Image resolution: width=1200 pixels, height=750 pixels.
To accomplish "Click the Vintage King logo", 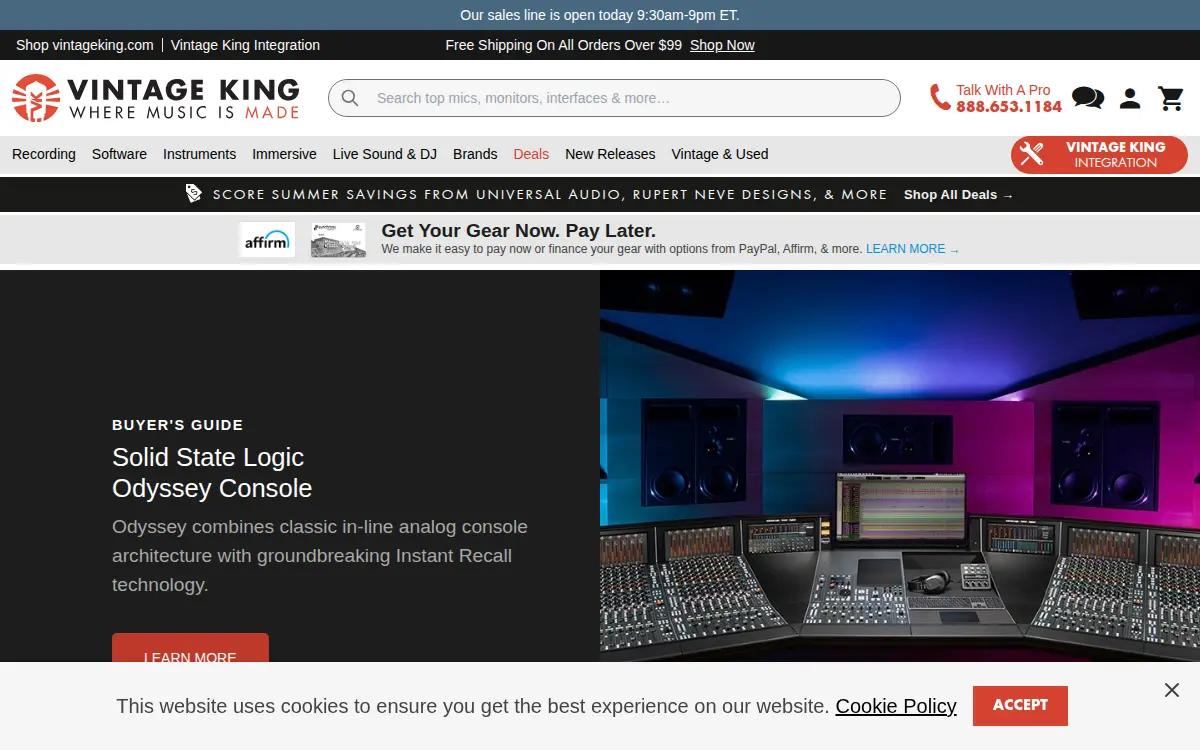I will (x=156, y=98).
